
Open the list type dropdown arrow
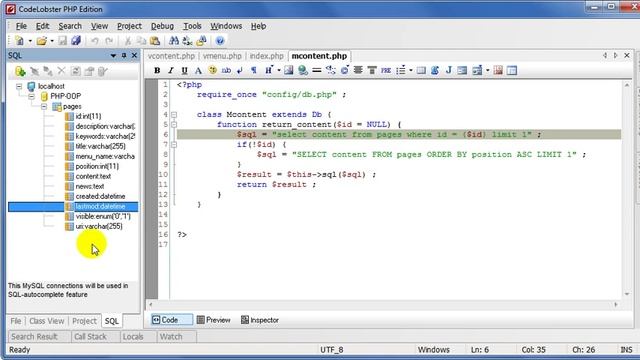411,70
